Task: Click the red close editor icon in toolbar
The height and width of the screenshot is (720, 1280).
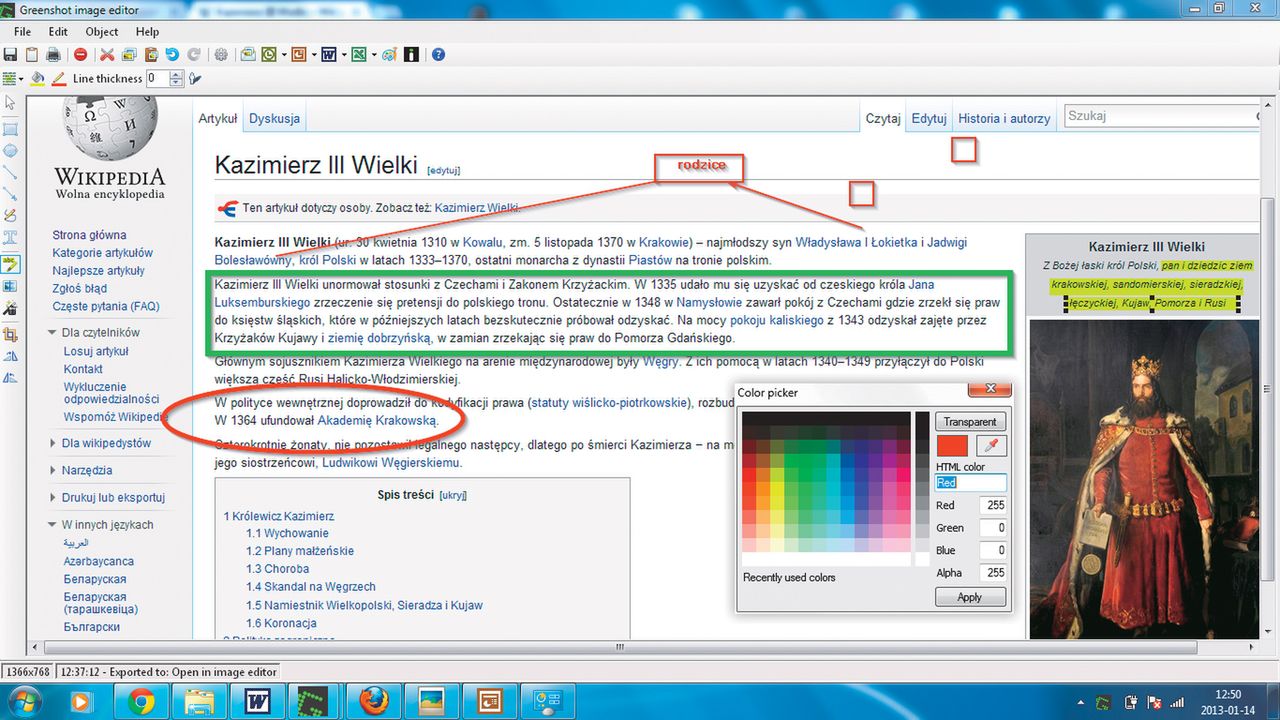Action: [x=80, y=55]
